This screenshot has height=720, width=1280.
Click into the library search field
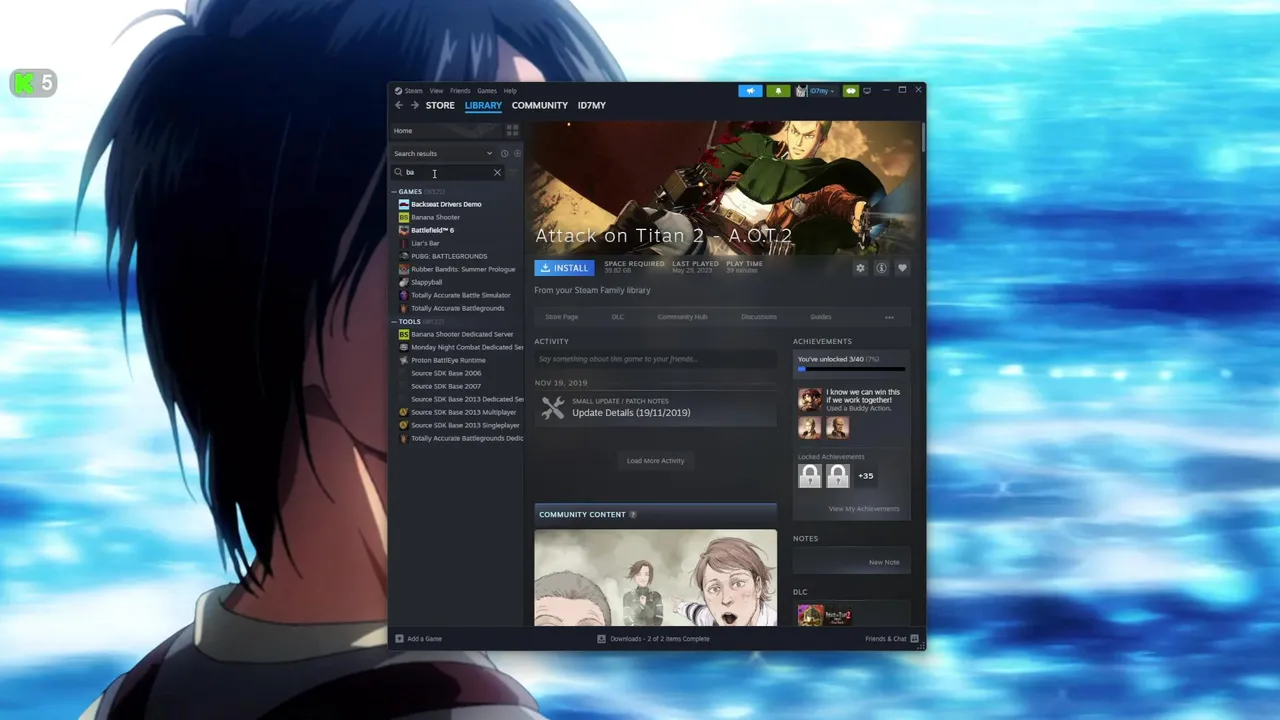(x=447, y=172)
